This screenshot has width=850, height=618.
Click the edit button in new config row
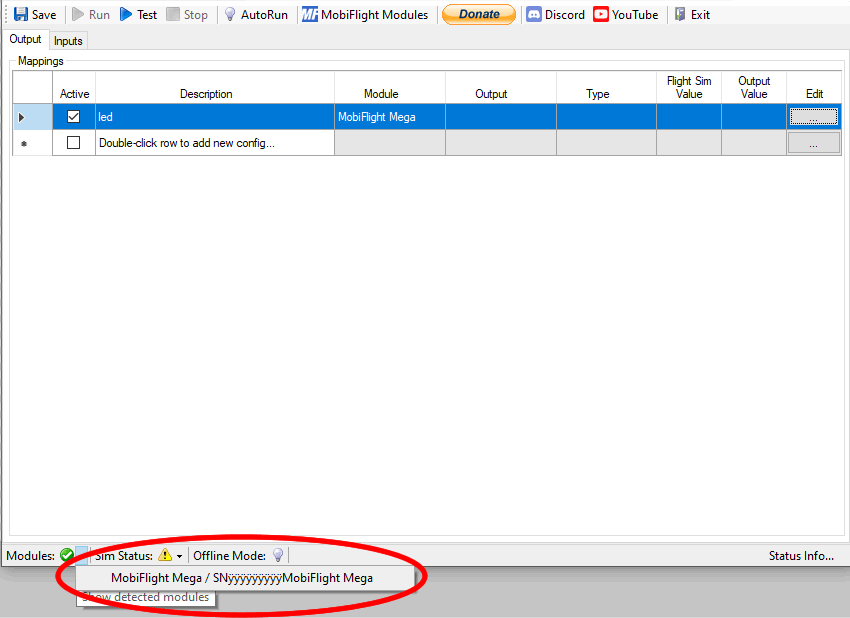[x=814, y=143]
